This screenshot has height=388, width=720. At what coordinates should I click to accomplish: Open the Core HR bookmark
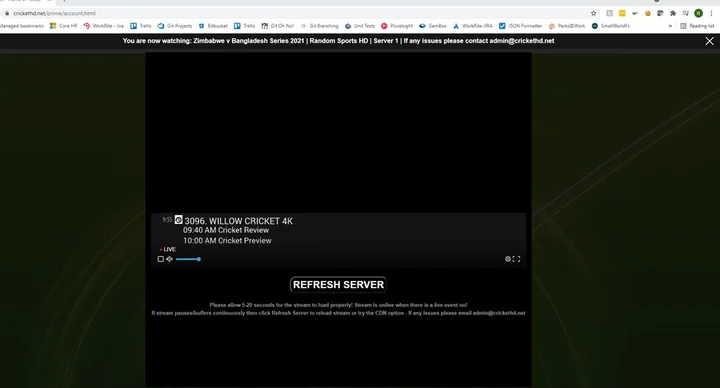click(63, 26)
